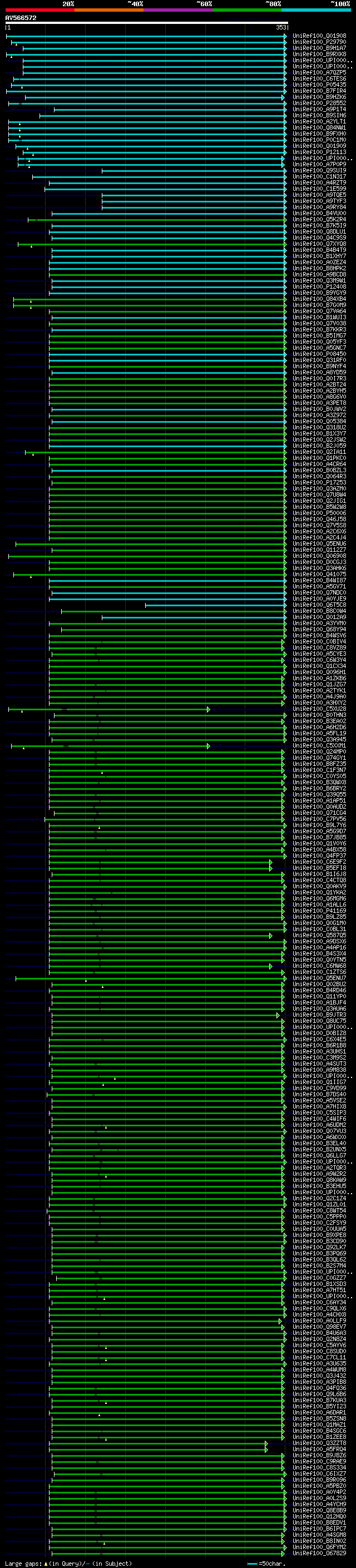Click the green ~80% identity legend segment
This screenshot has width=356, height=1568.
click(x=247, y=10)
